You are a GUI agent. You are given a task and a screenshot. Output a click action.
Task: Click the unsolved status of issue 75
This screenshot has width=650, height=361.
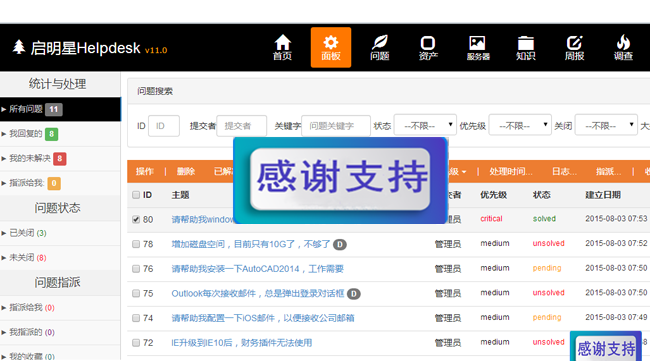(548, 293)
